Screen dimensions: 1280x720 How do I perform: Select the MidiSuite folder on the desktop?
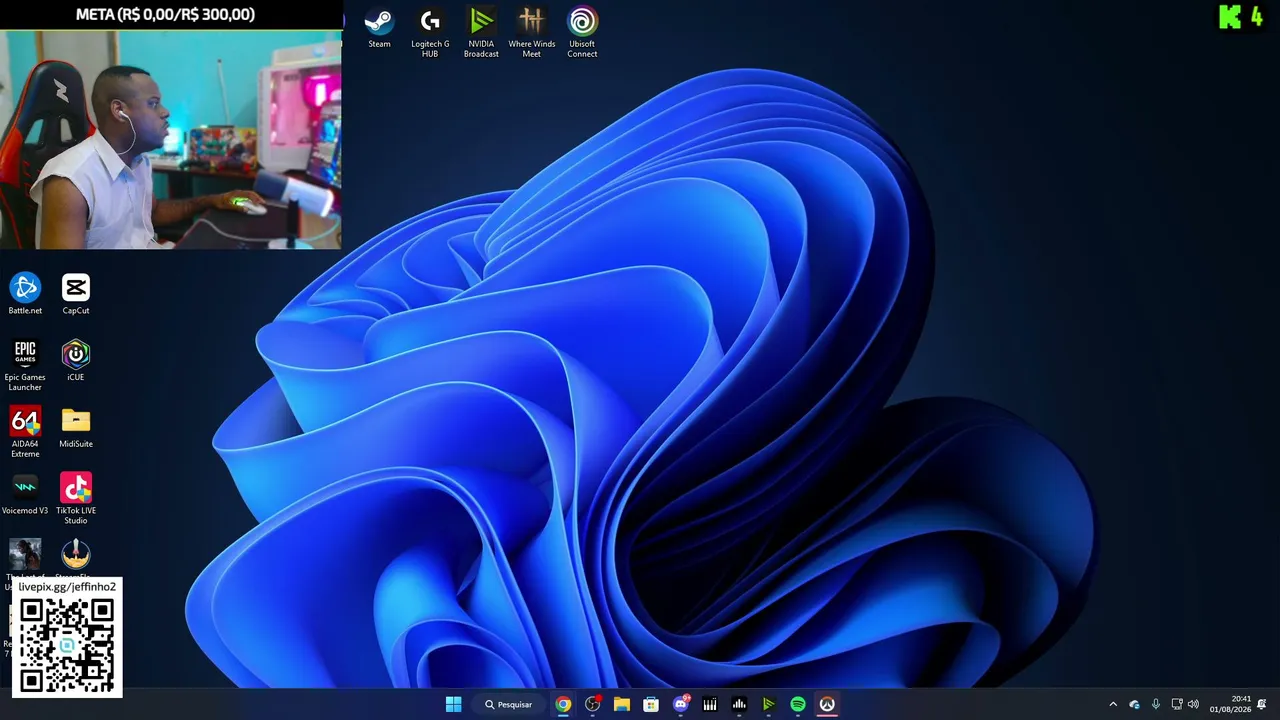point(76,428)
